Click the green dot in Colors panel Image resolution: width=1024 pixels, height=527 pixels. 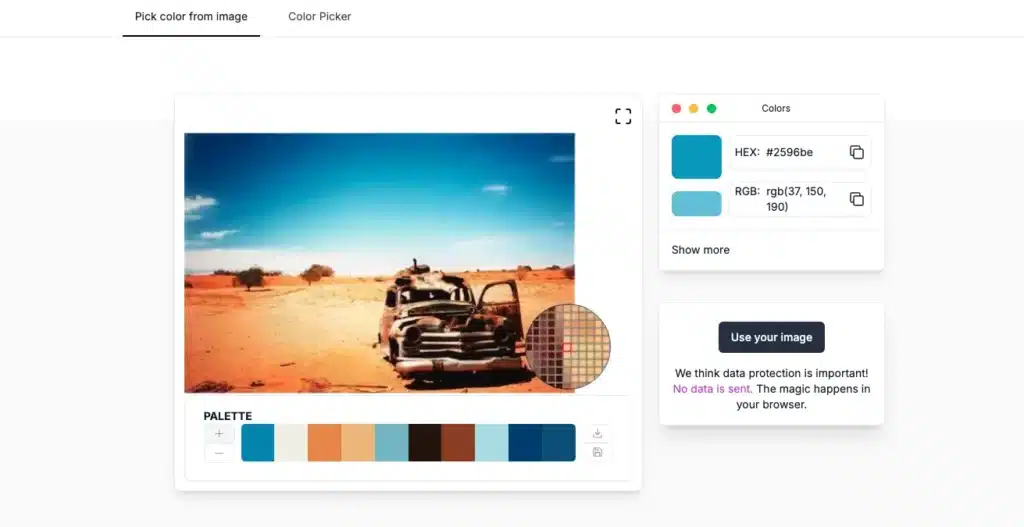[712, 108]
